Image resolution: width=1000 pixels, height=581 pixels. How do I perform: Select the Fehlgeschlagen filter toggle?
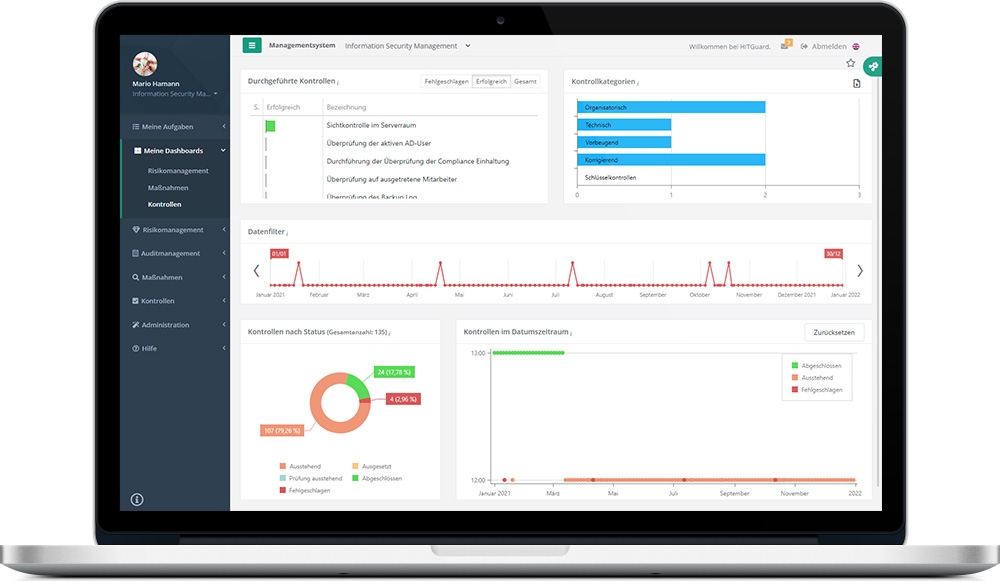(x=446, y=82)
